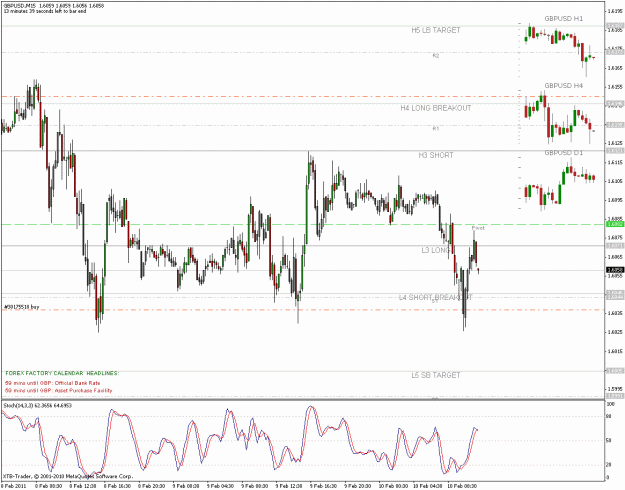Click price scale value 1.6065
The image size is (625, 490).
615,257
